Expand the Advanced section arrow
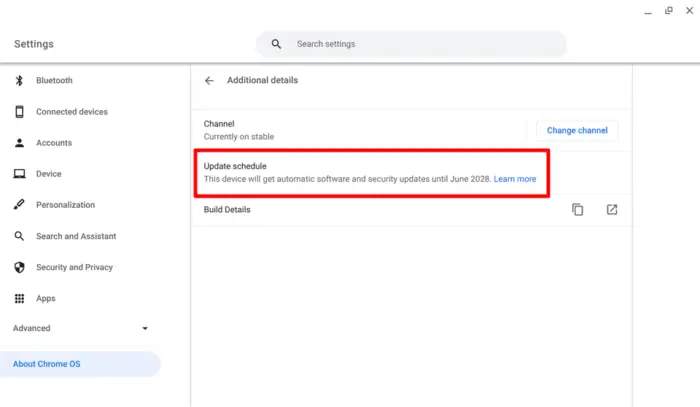 [x=145, y=328]
